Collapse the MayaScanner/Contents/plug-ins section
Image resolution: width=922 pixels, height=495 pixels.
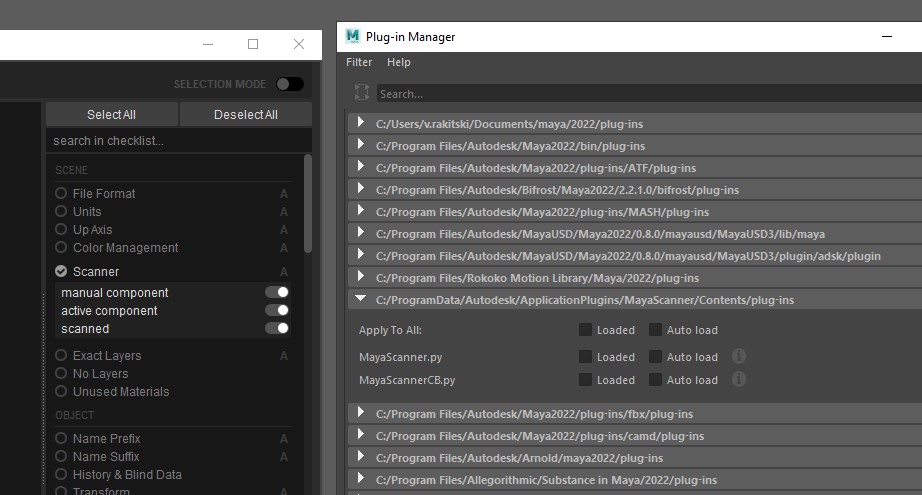(360, 299)
